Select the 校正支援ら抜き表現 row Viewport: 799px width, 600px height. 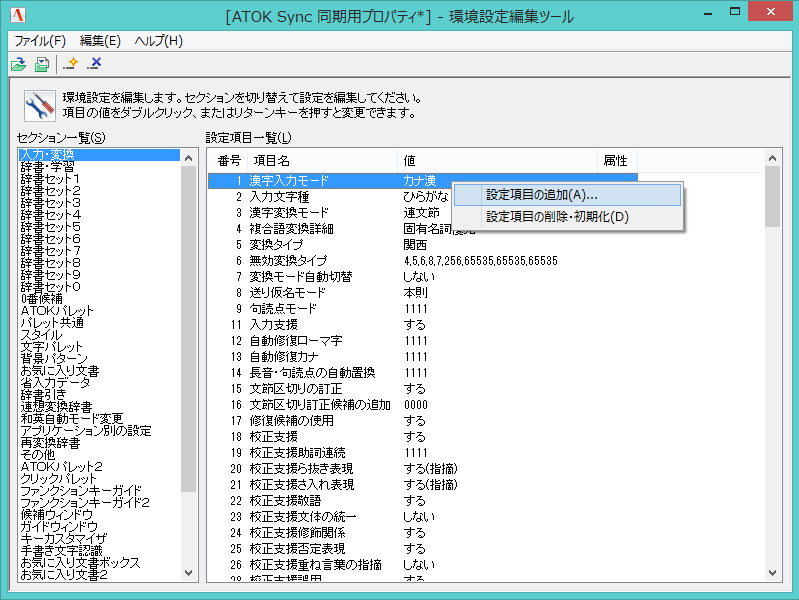click(x=422, y=468)
